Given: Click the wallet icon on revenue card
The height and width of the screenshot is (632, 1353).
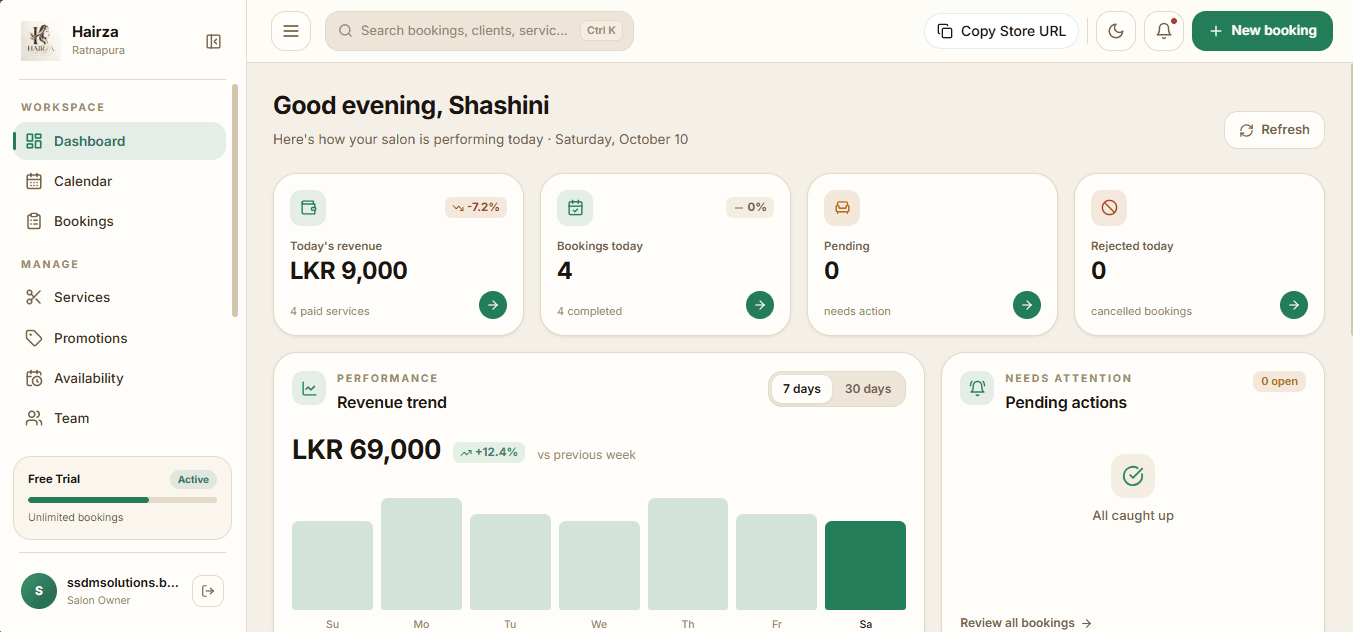Looking at the screenshot, I should (308, 208).
